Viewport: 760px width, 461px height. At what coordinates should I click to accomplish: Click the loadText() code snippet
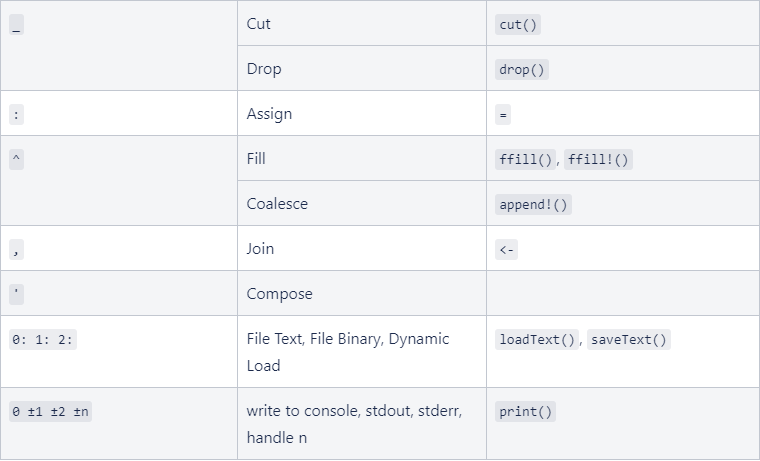537,339
